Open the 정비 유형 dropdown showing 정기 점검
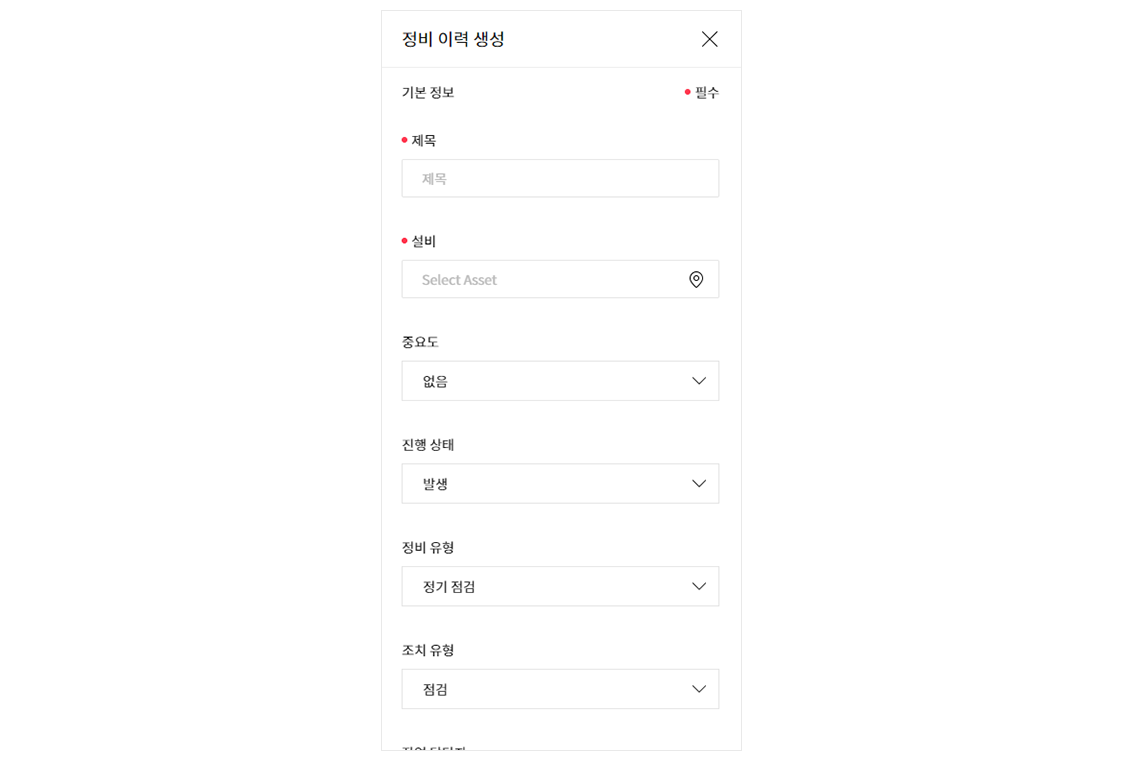The width and height of the screenshot is (1122, 760). click(x=560, y=586)
